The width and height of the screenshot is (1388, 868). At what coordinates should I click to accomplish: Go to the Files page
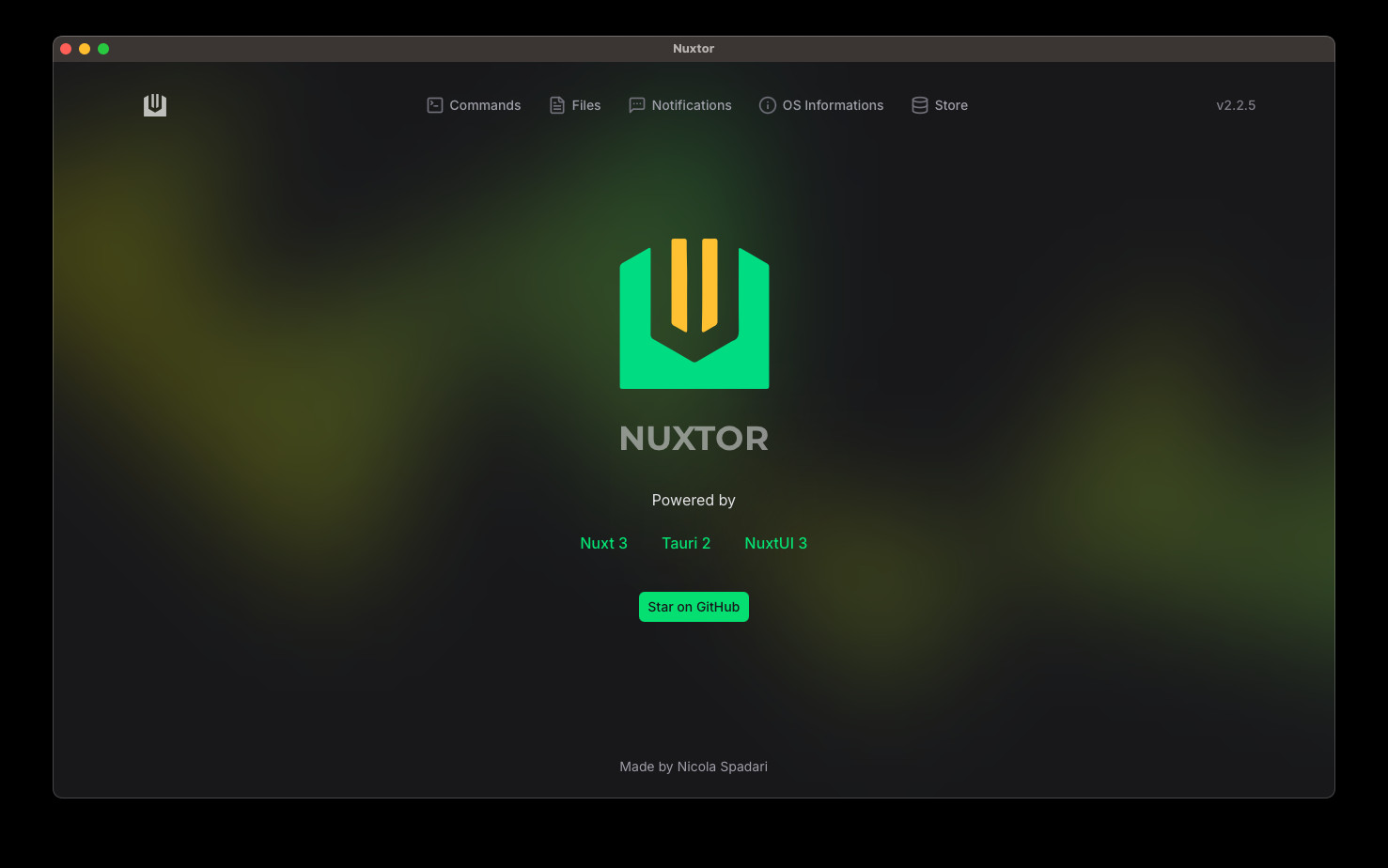tap(575, 105)
